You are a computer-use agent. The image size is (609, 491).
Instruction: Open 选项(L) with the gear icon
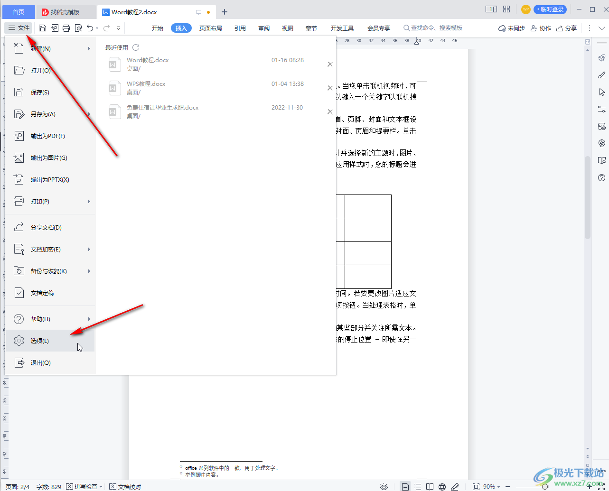(51, 341)
